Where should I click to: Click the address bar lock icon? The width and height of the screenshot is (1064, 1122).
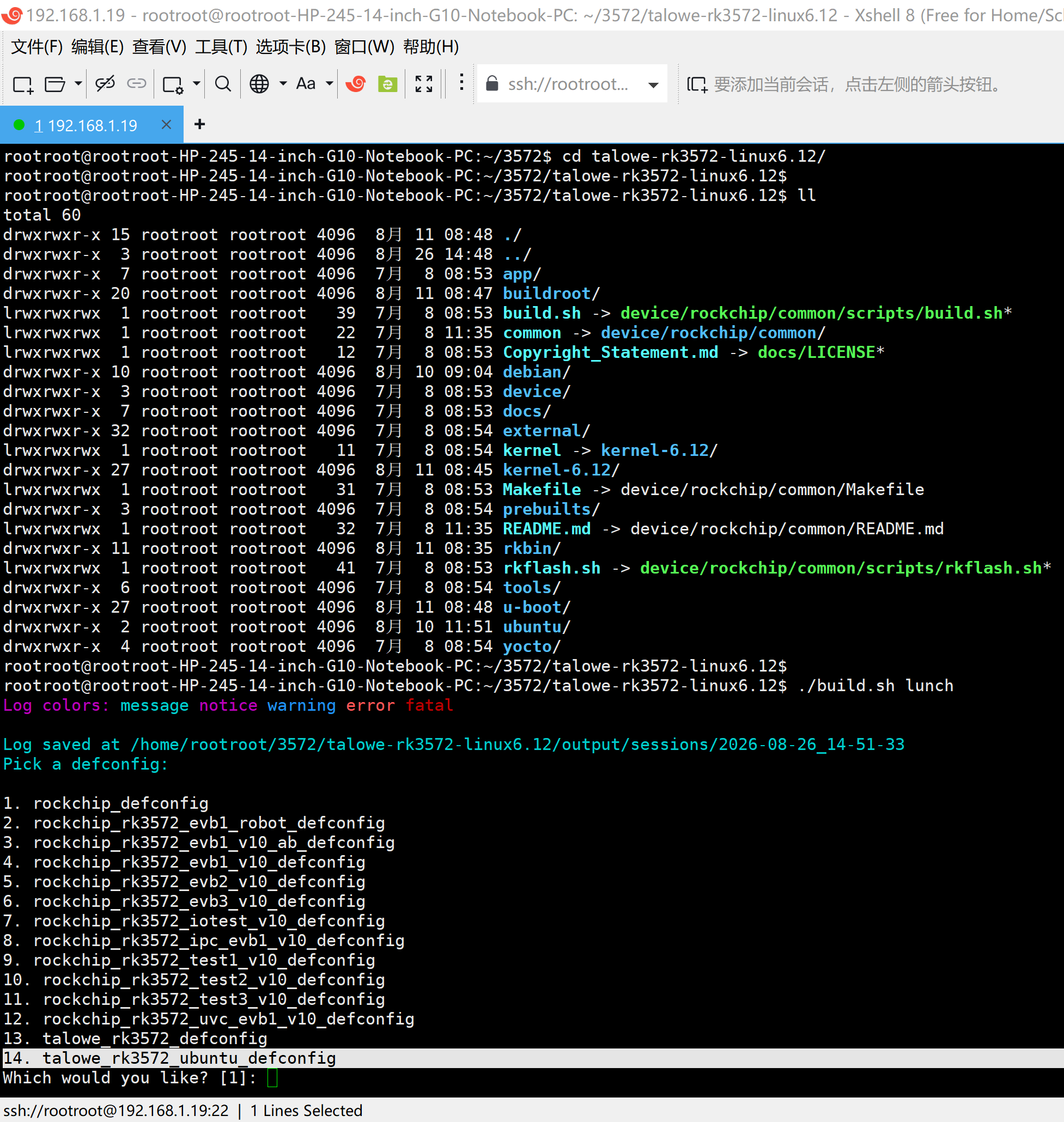[x=493, y=83]
